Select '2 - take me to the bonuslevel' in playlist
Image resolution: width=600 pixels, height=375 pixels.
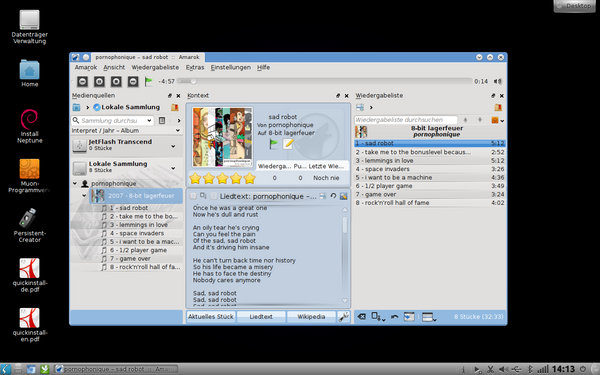[430, 152]
